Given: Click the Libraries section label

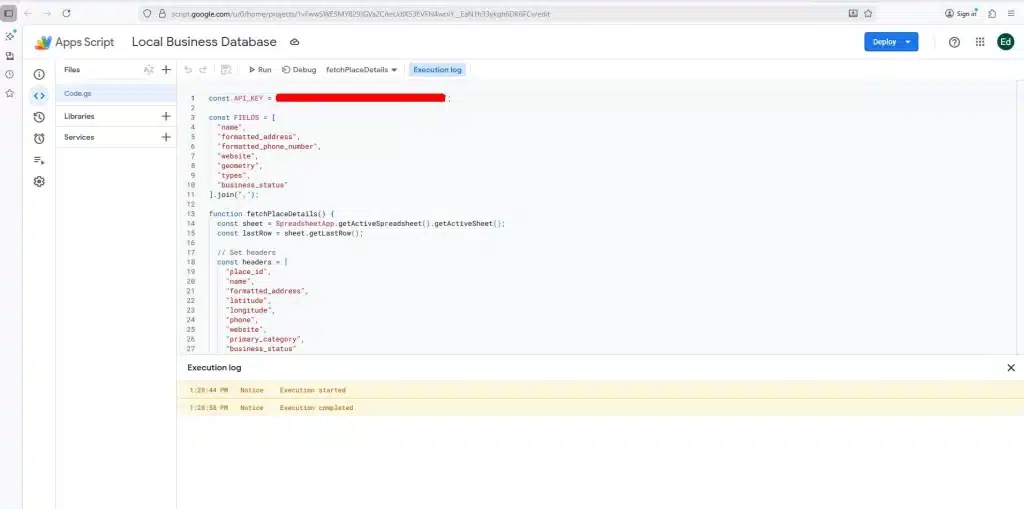Looking at the screenshot, I should (x=79, y=116).
